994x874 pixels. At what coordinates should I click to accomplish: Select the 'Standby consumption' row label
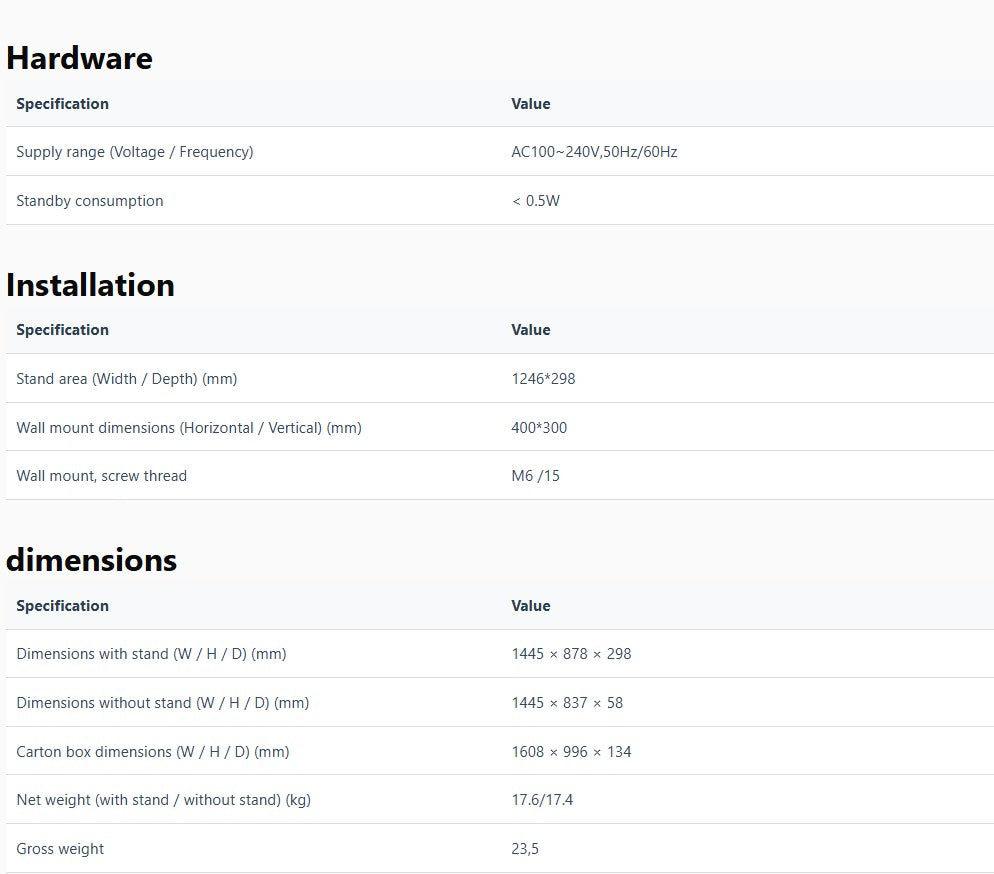(x=89, y=201)
